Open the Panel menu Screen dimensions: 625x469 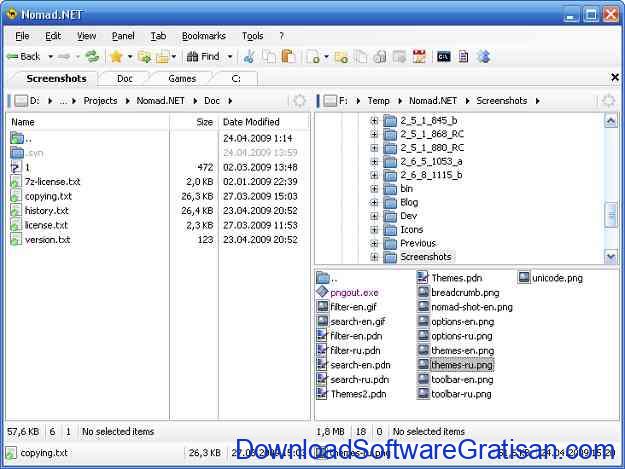[123, 36]
